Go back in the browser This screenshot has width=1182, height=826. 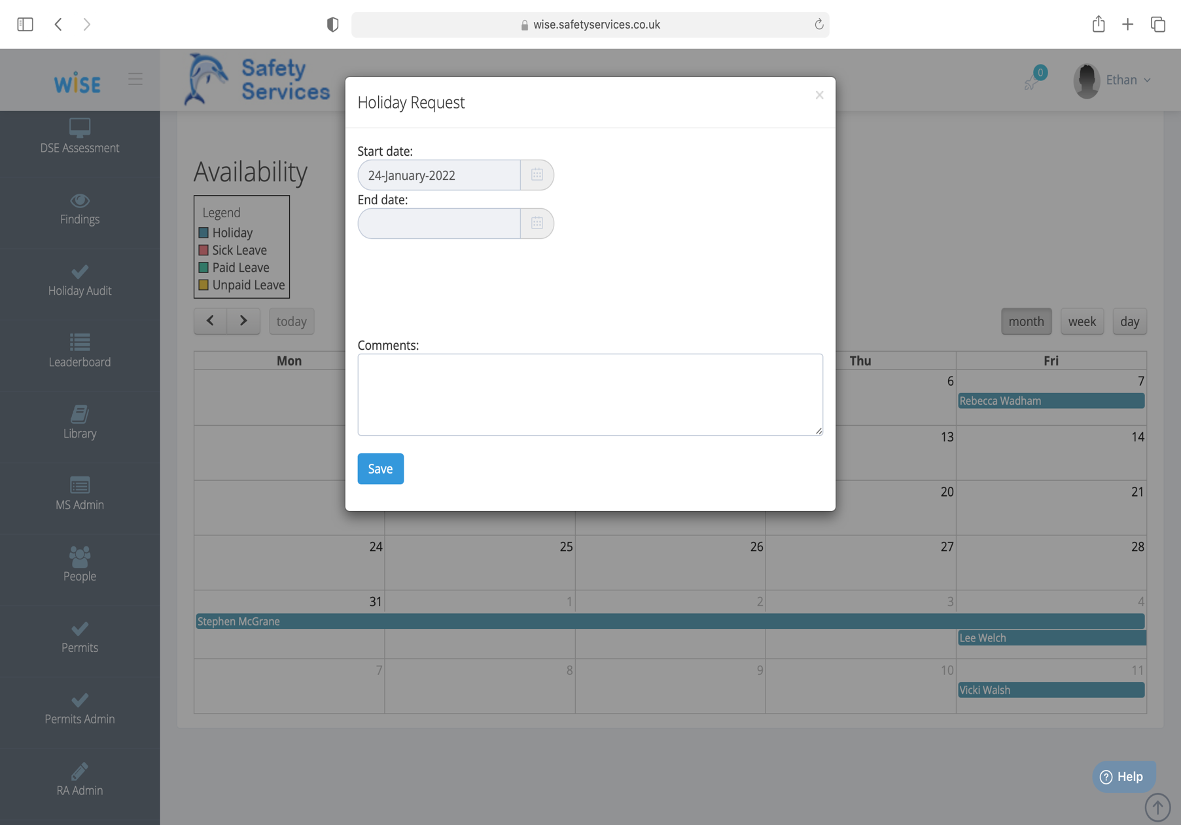click(x=58, y=24)
